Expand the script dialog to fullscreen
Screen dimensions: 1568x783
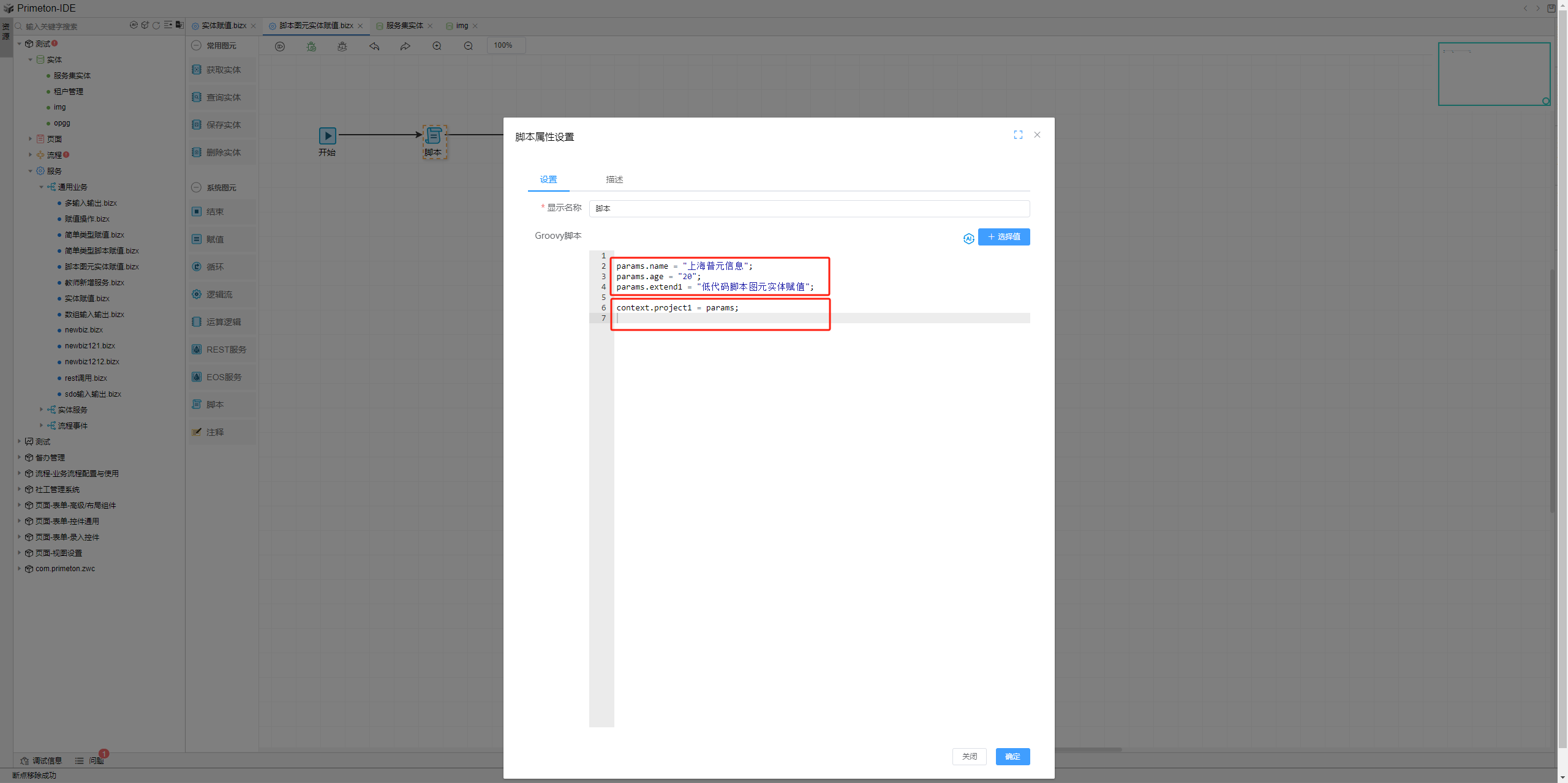(x=1018, y=135)
